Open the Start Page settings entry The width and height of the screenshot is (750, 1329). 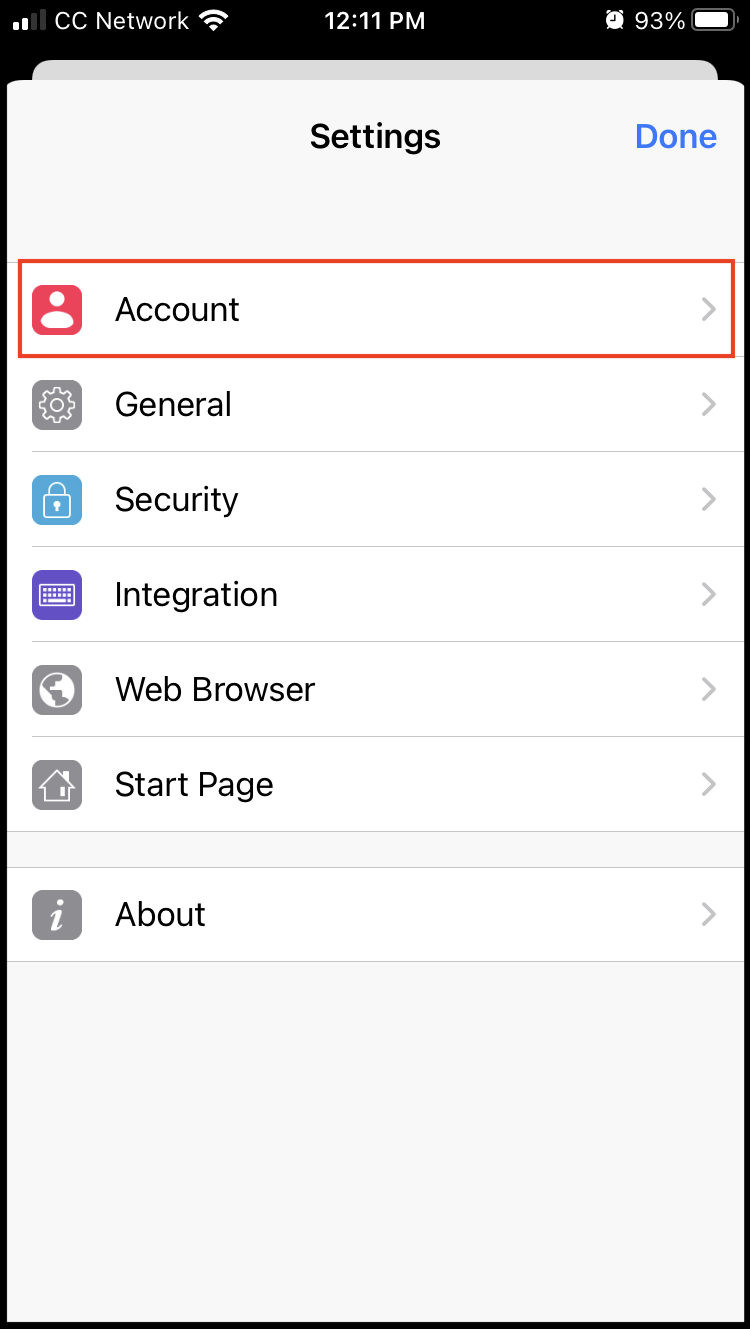click(376, 785)
